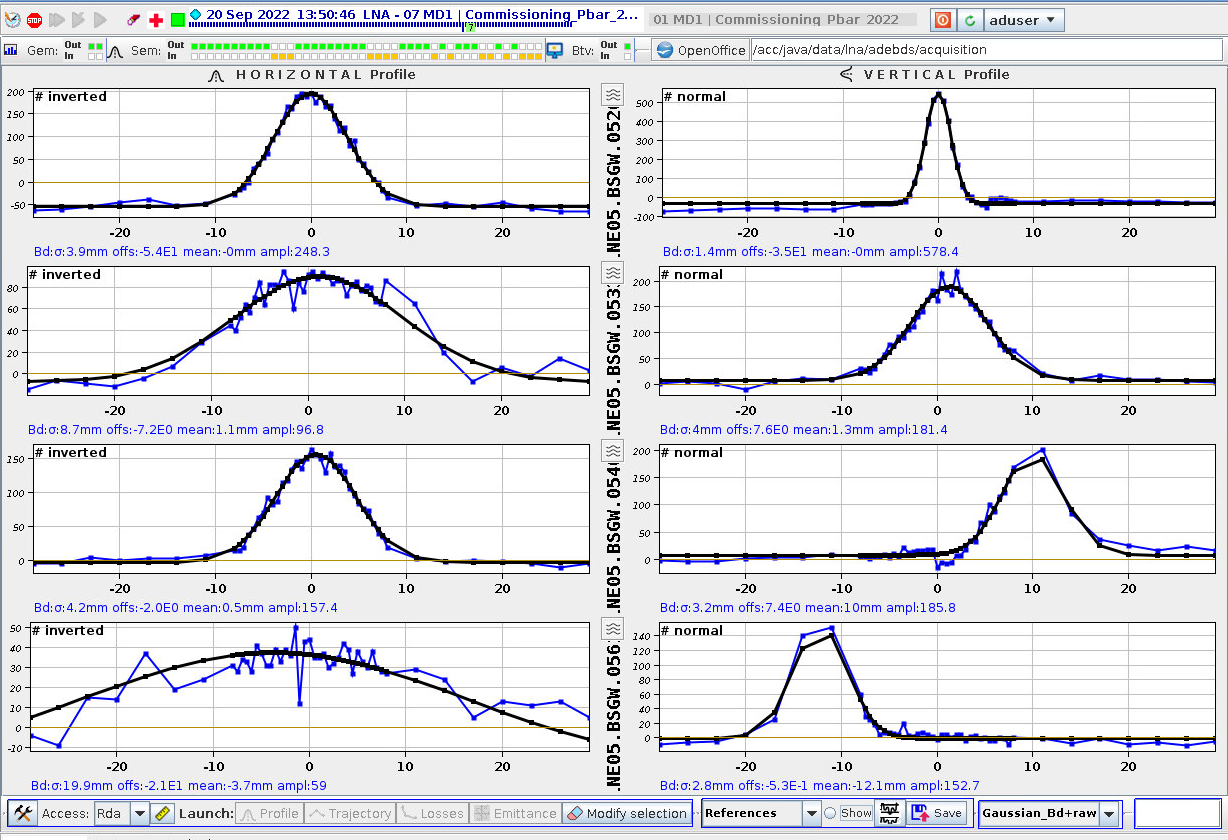Click the green refresh icon beside aduser

969,20
